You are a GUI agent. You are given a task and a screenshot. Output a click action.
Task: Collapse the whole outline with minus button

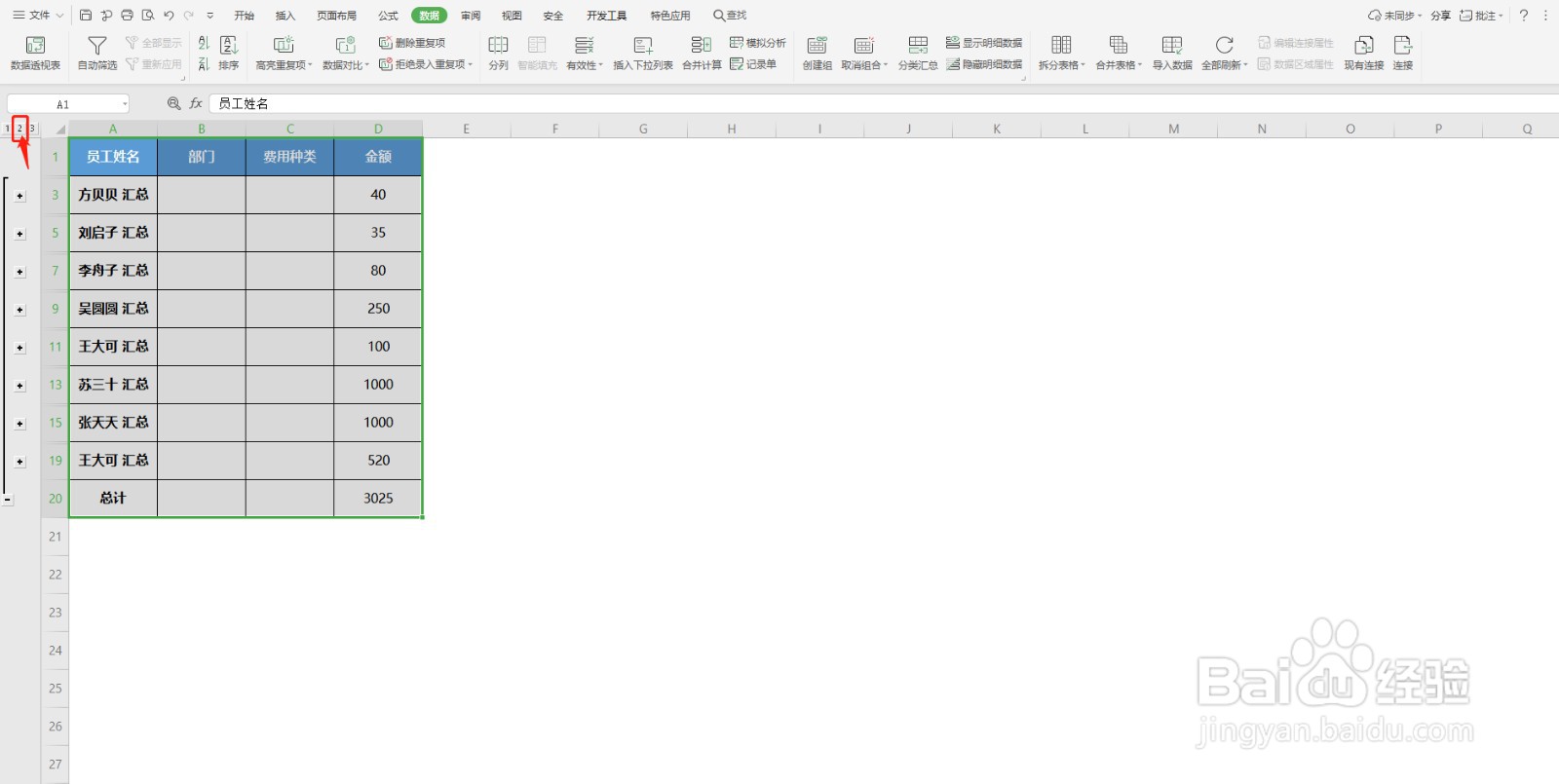click(8, 500)
